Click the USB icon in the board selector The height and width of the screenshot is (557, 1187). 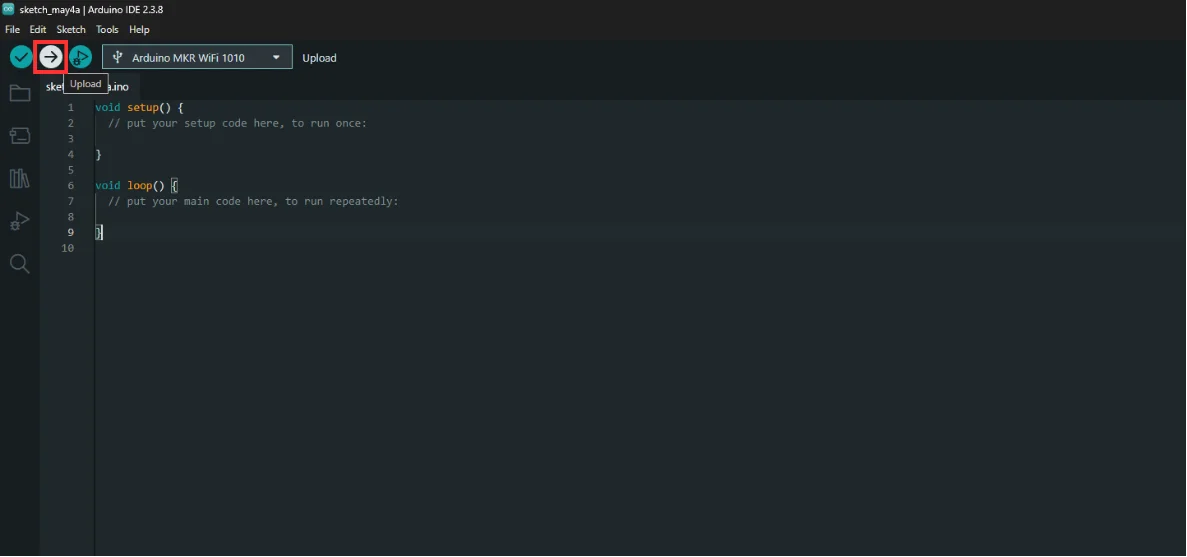[117, 57]
